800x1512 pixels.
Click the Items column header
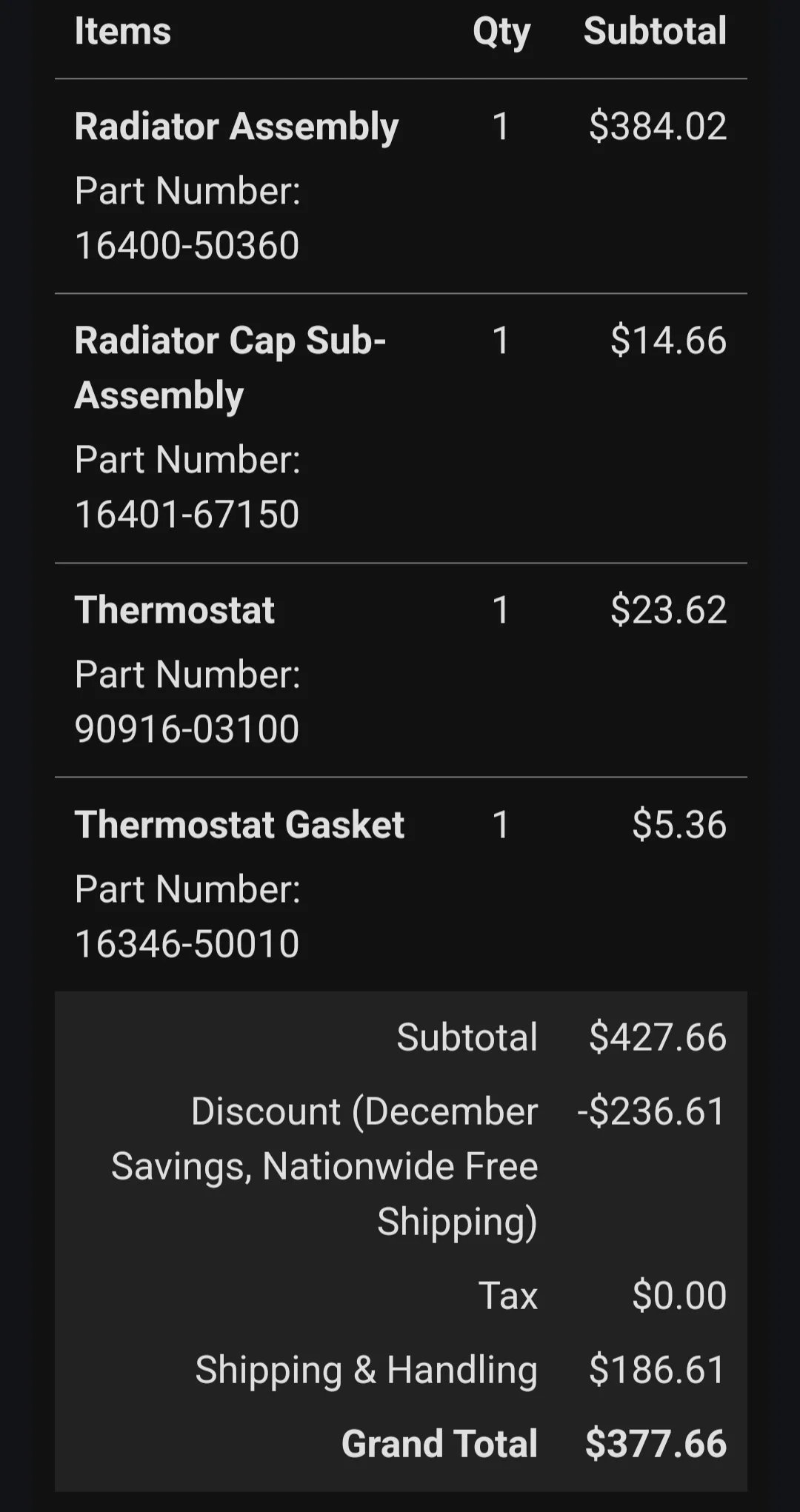[123, 31]
